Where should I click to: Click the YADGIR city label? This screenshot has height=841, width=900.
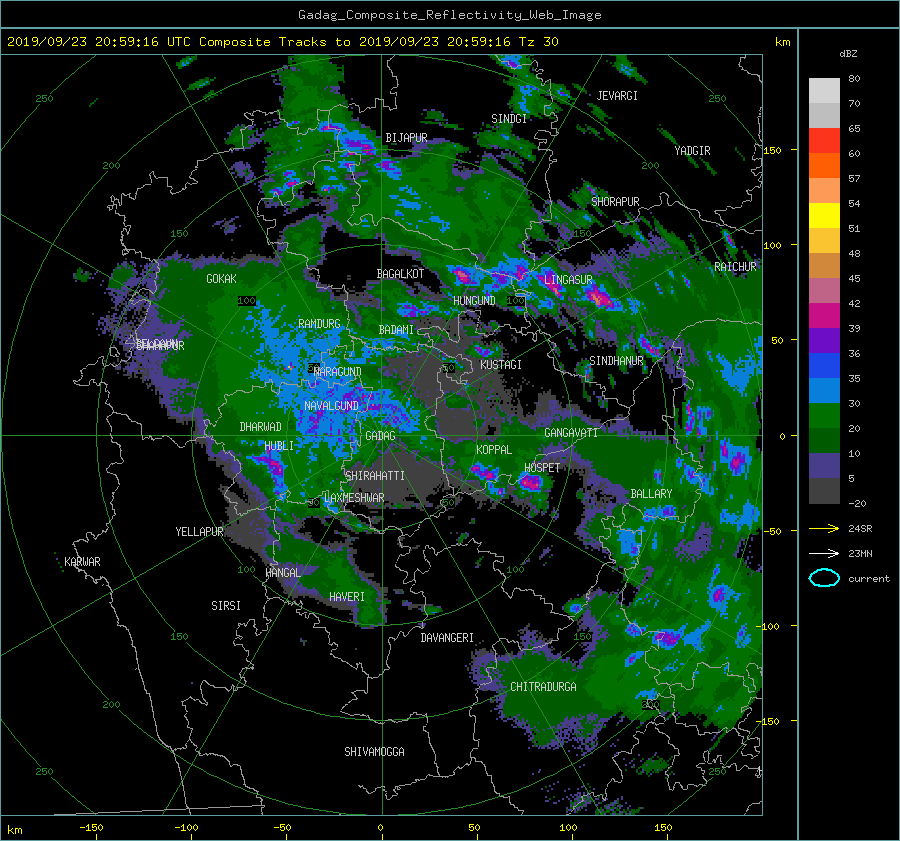(x=692, y=150)
